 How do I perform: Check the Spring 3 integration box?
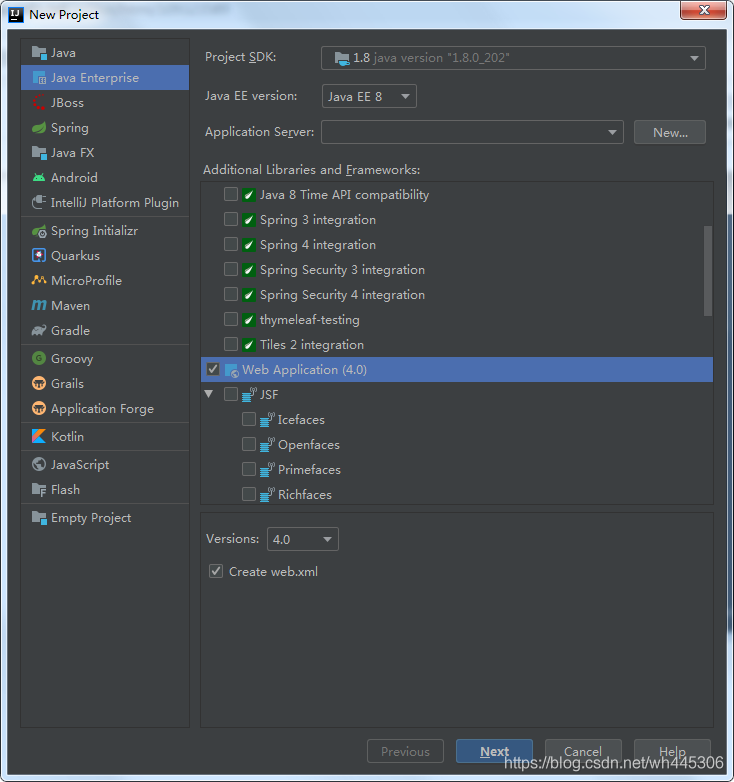(x=231, y=219)
